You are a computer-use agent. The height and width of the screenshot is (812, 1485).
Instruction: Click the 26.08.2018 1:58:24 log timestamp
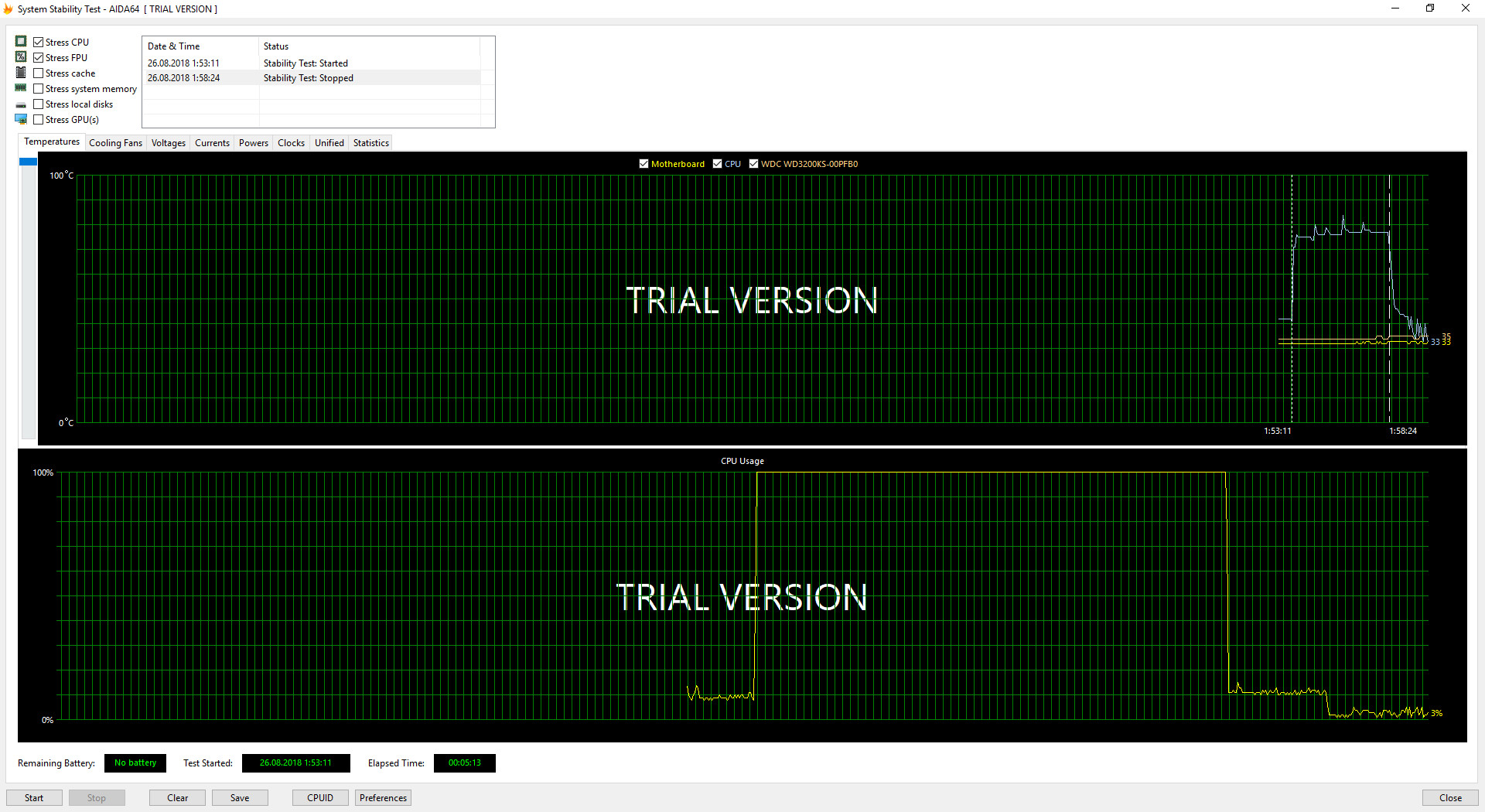click(x=184, y=78)
